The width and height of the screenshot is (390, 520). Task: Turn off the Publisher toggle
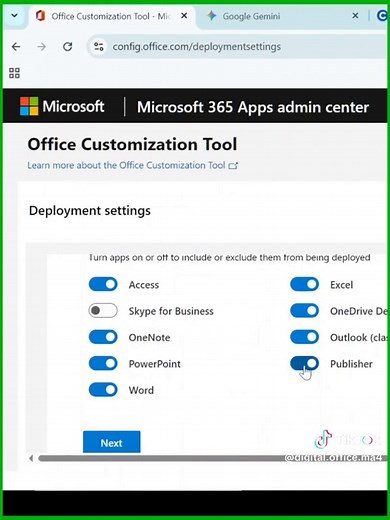304,363
